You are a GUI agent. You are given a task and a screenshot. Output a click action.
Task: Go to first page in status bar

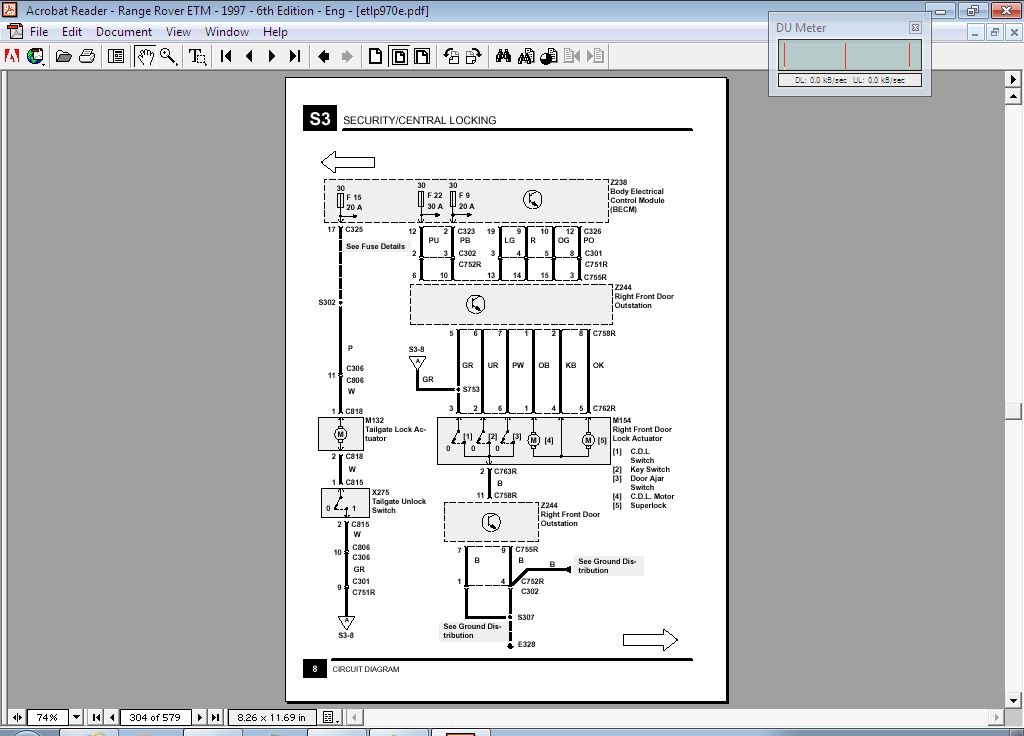tap(96, 717)
